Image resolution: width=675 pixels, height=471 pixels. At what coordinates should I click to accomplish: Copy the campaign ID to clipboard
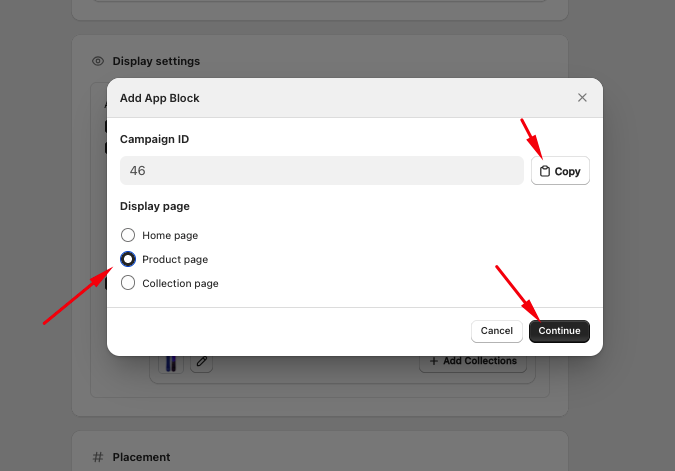[560, 171]
